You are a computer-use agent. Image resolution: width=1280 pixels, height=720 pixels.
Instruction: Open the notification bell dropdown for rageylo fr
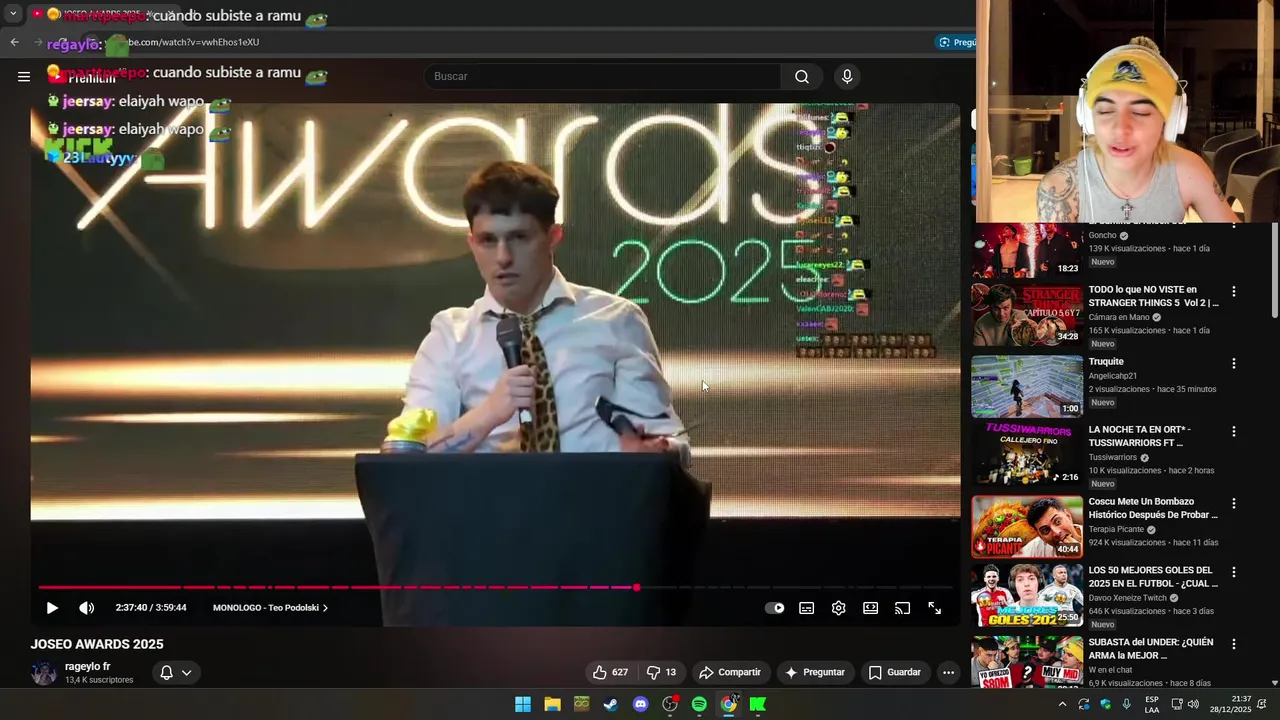(x=176, y=673)
